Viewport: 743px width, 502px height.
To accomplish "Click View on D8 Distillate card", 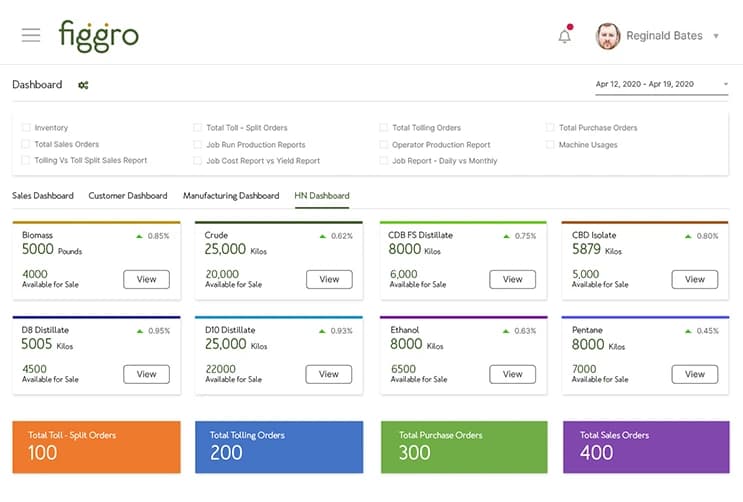I will (146, 374).
